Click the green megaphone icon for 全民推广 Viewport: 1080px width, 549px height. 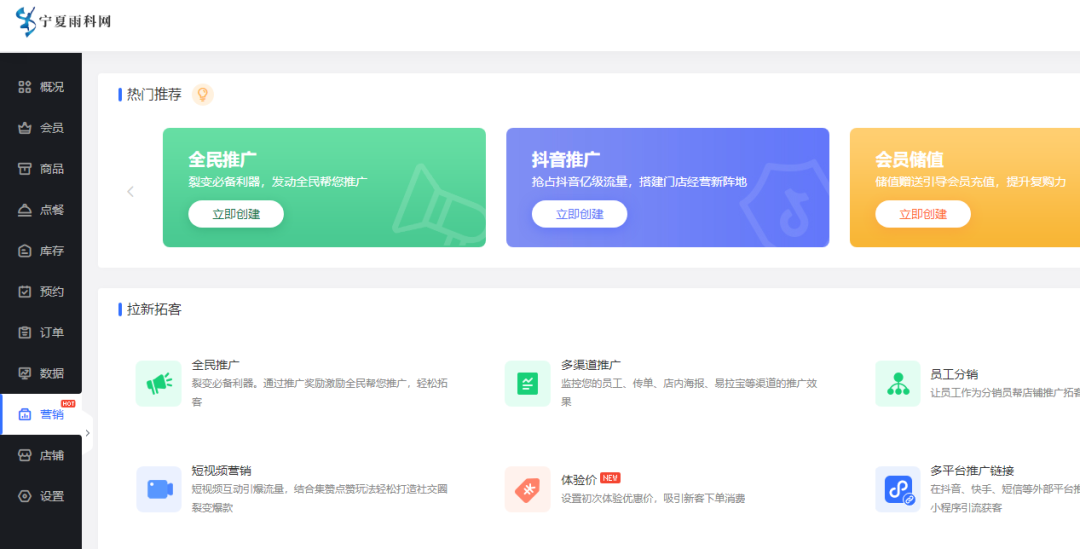[x=158, y=383]
